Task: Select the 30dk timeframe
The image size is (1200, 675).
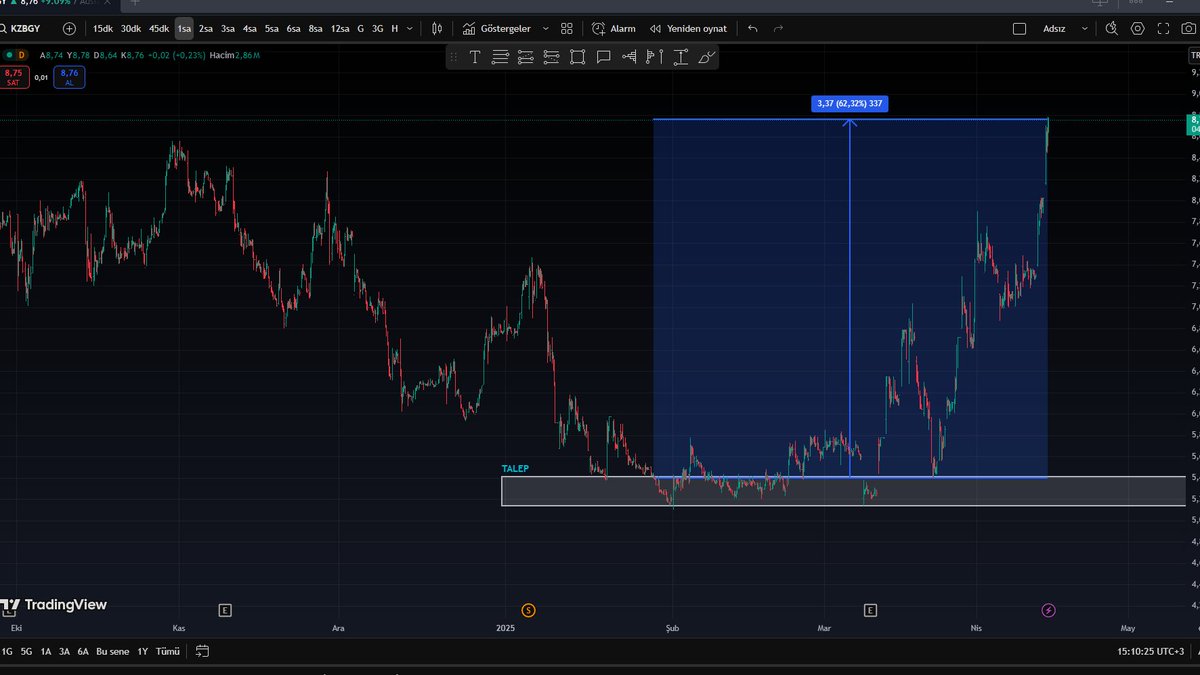Action: (131, 29)
